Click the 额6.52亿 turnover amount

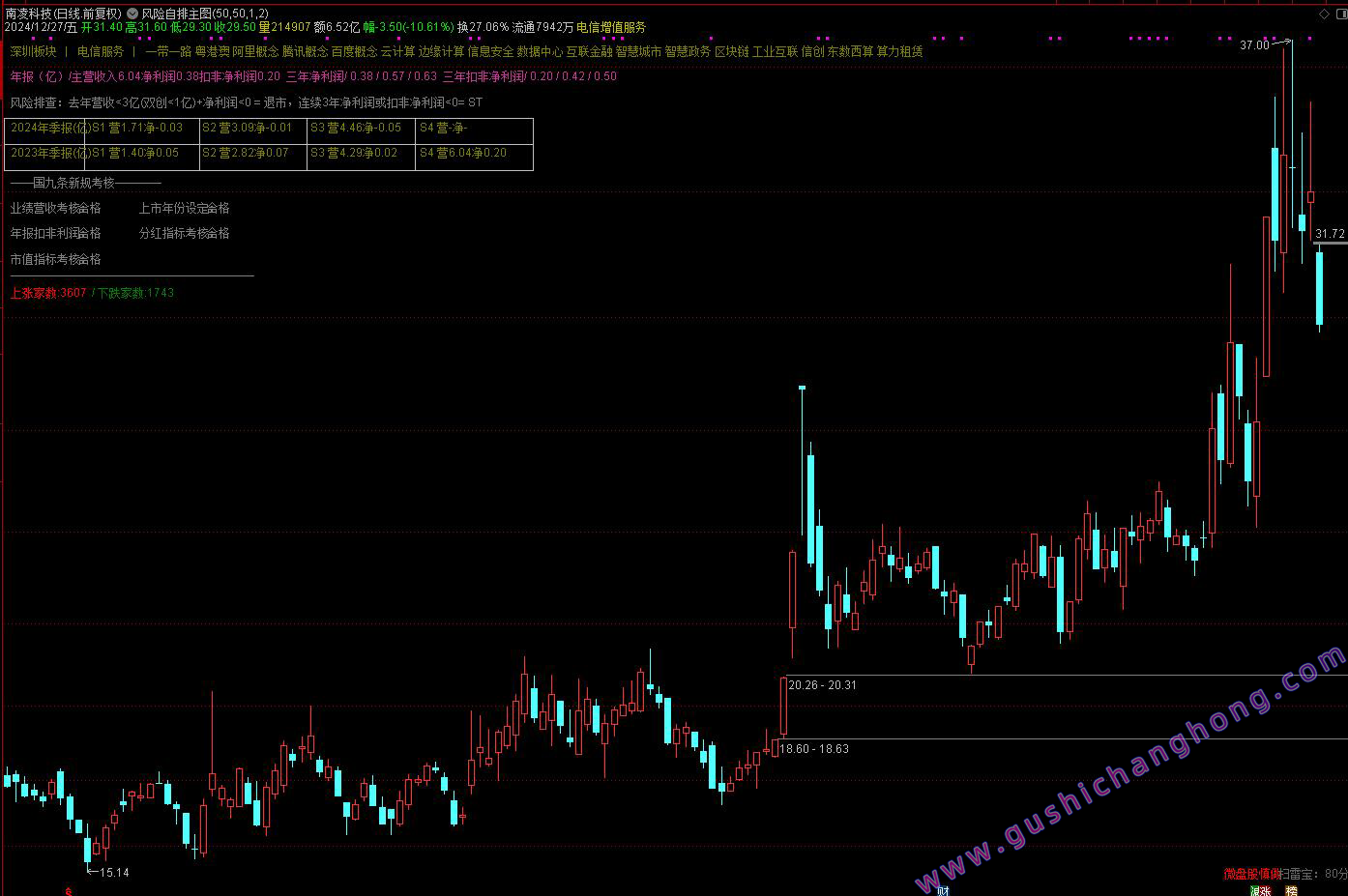point(337,27)
